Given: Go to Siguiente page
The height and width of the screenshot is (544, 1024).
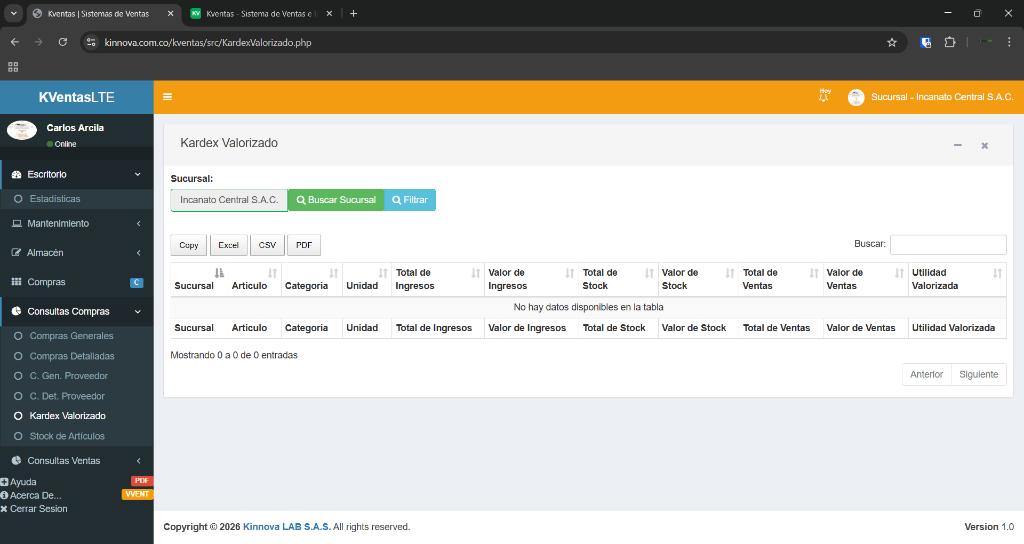Looking at the screenshot, I should 978,374.
